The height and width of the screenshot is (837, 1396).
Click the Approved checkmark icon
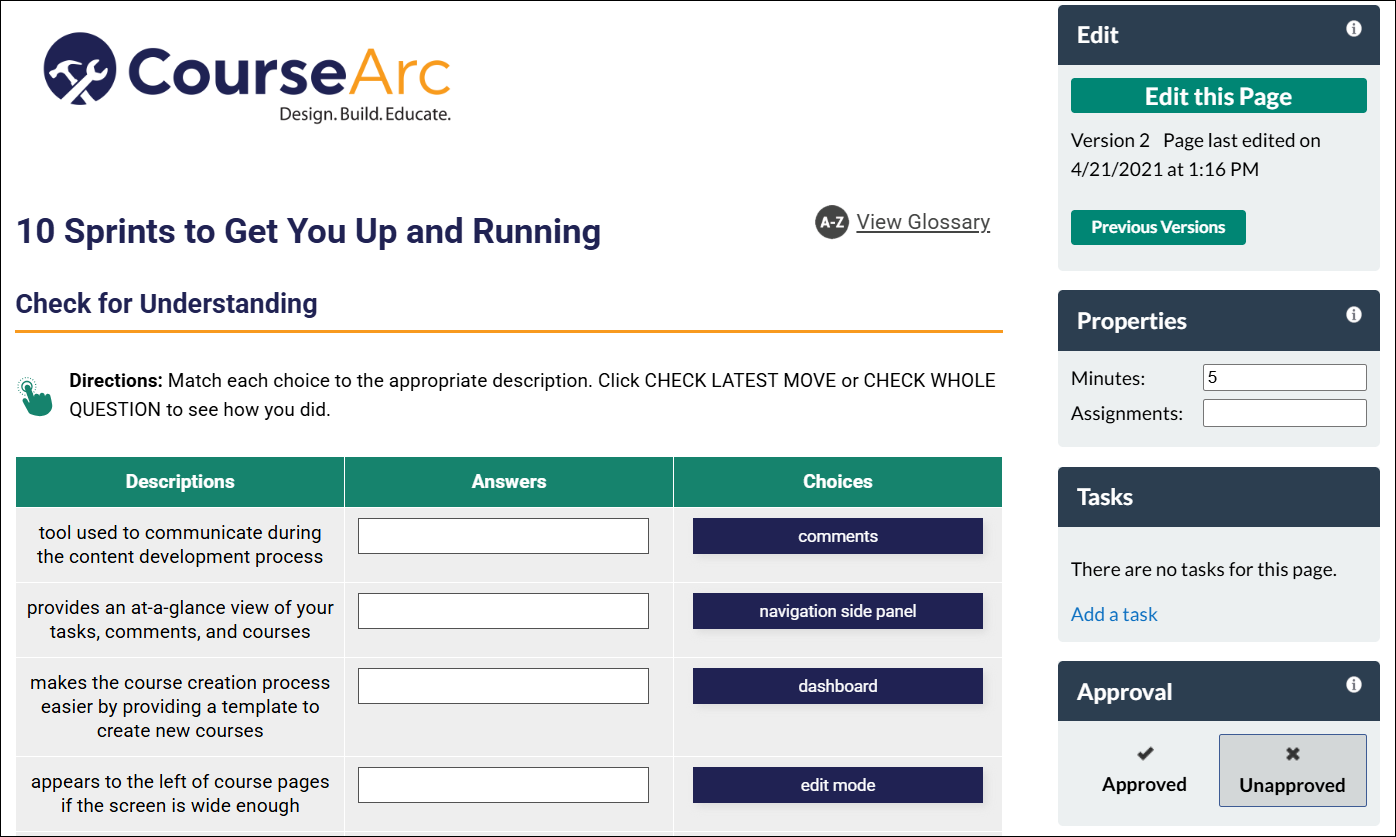[x=1144, y=755]
